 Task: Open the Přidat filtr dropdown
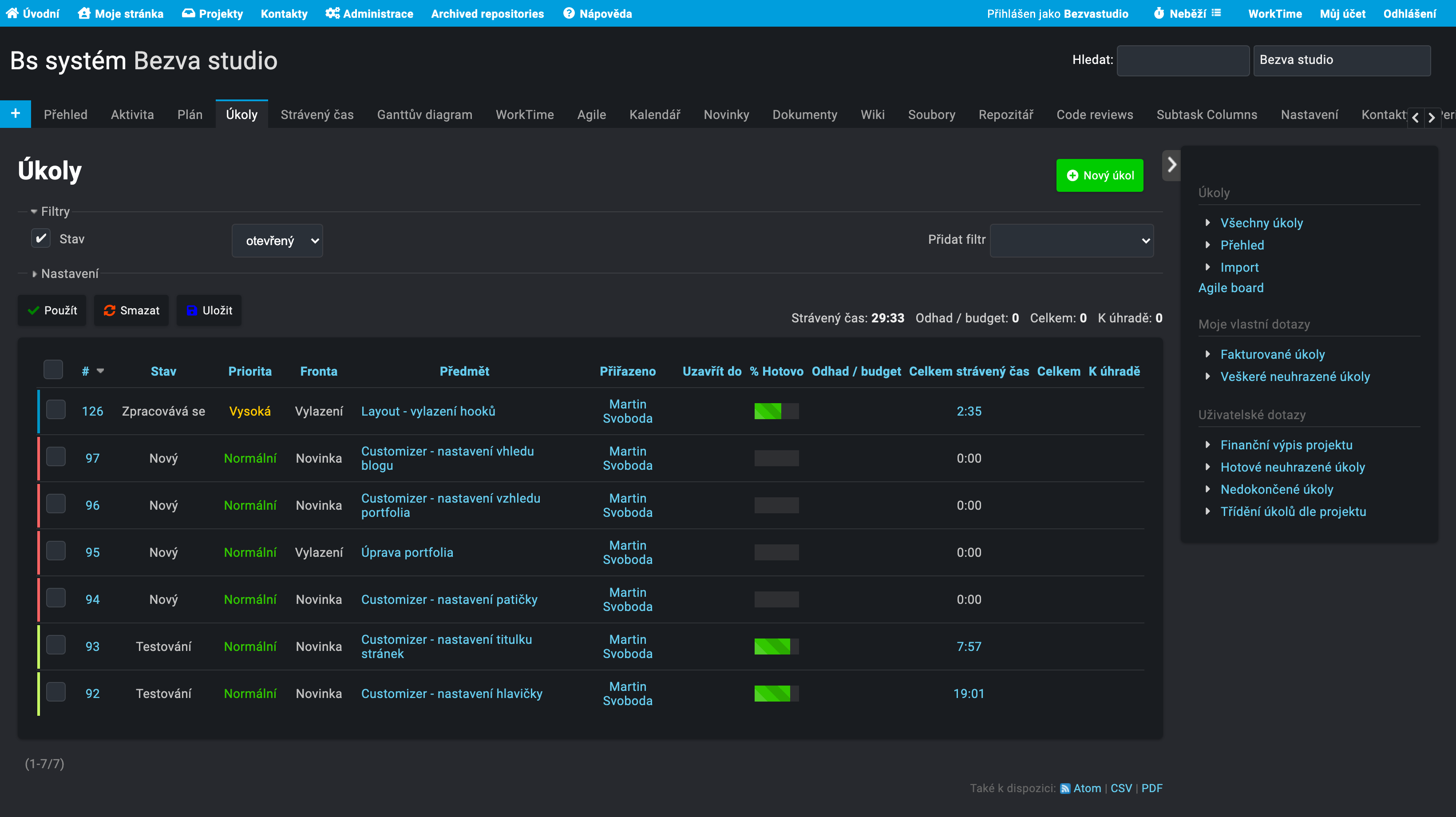(1072, 241)
